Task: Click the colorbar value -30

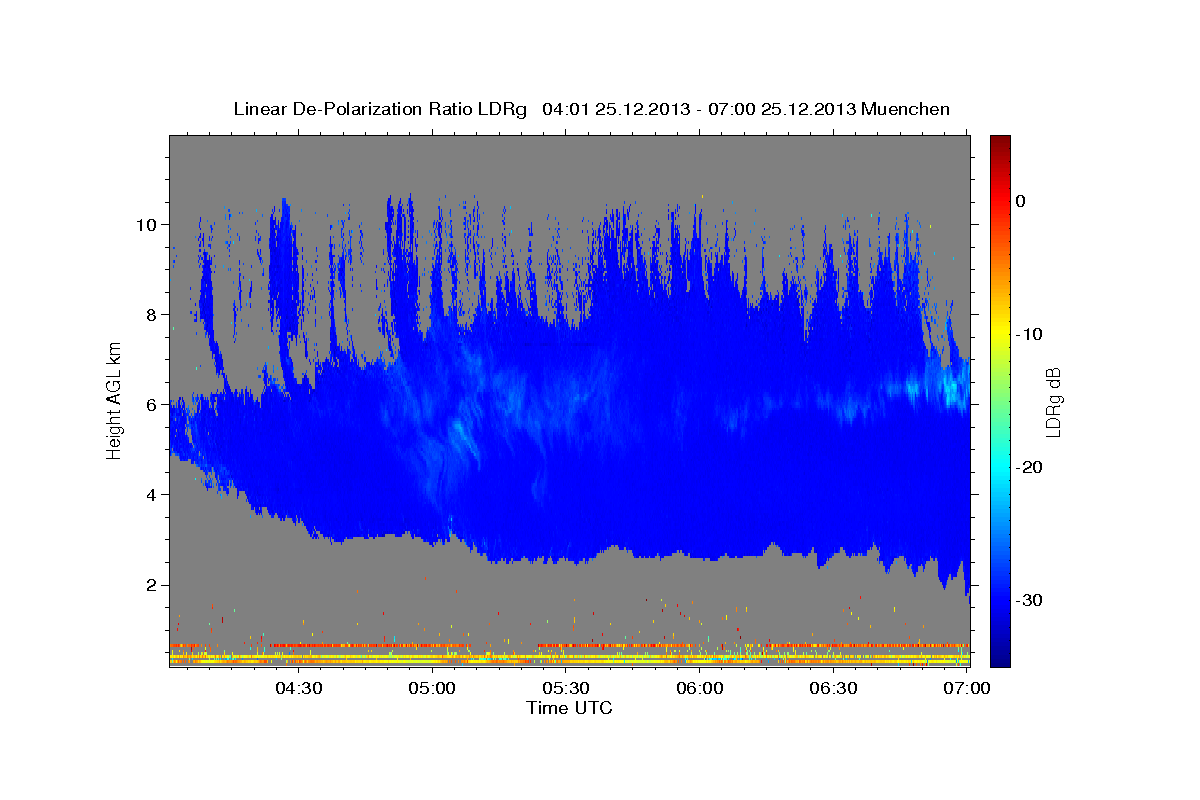Action: click(x=1028, y=600)
